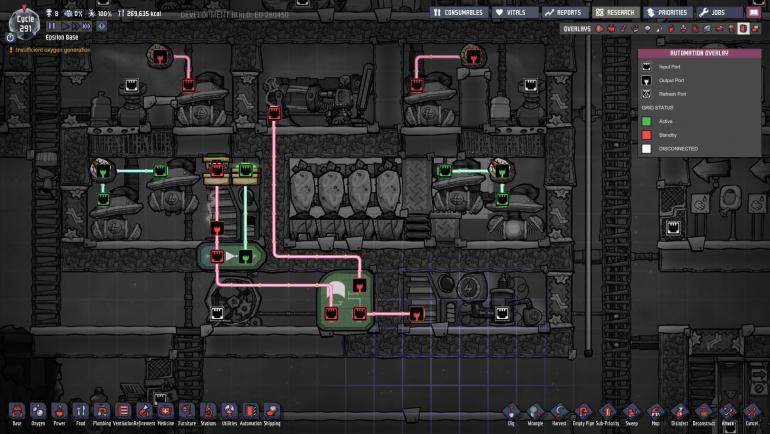Open the Plumbing build menu
770x434 pixels.
tap(101, 411)
